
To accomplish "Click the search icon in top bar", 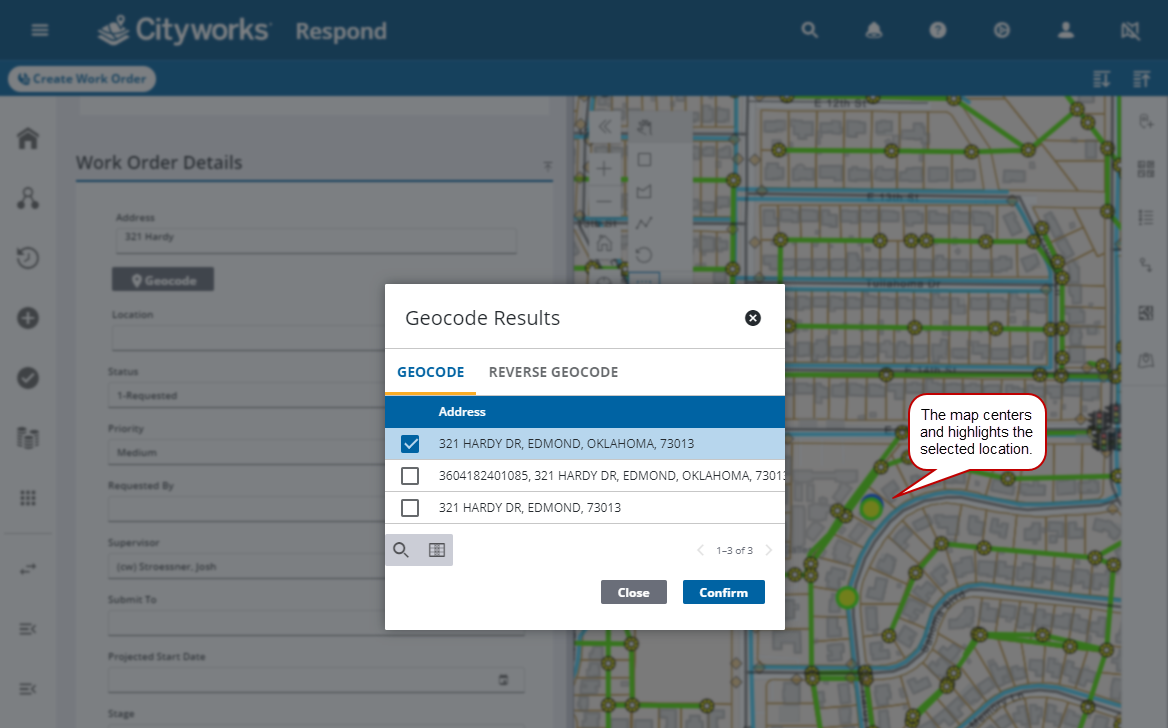I will coord(810,30).
